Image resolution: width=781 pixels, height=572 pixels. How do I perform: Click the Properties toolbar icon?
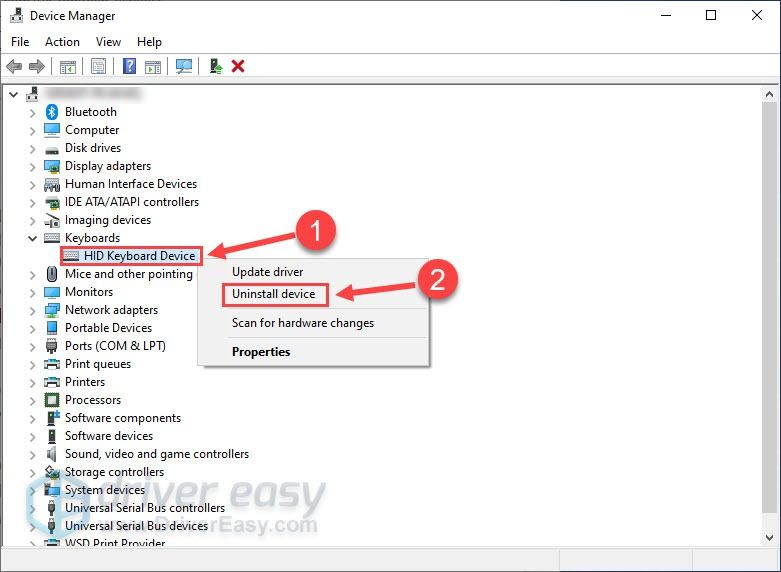(99, 66)
